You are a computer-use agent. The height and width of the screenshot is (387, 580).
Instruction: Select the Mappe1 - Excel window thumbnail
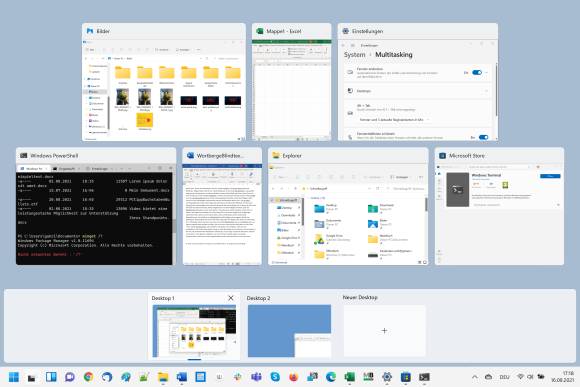(x=291, y=82)
